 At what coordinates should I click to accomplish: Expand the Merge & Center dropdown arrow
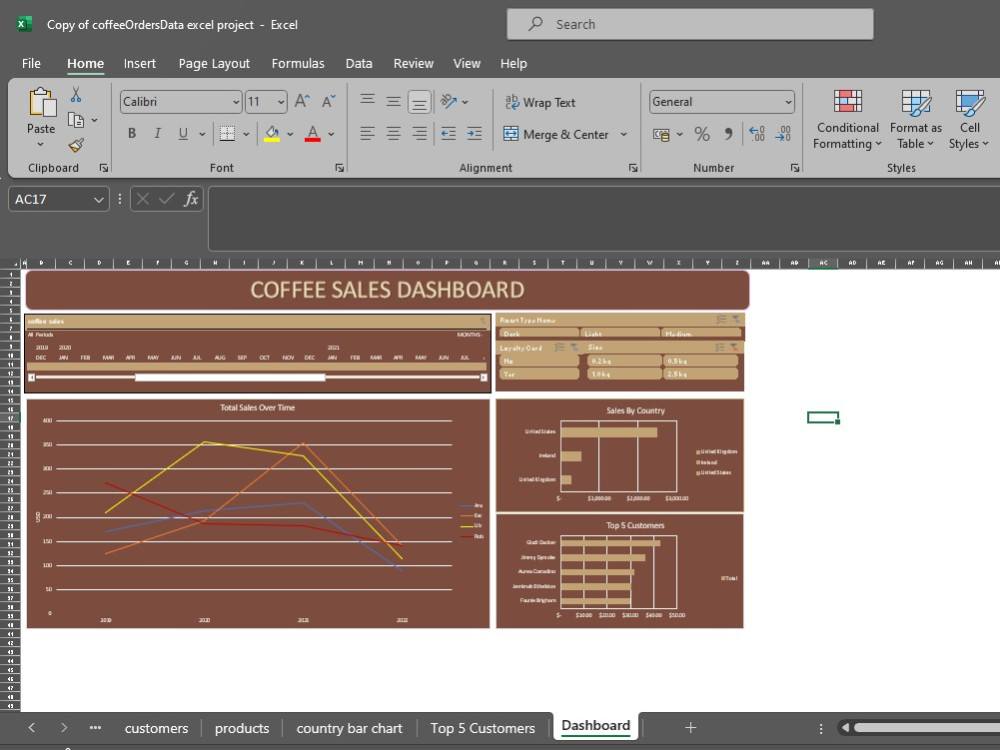point(624,135)
